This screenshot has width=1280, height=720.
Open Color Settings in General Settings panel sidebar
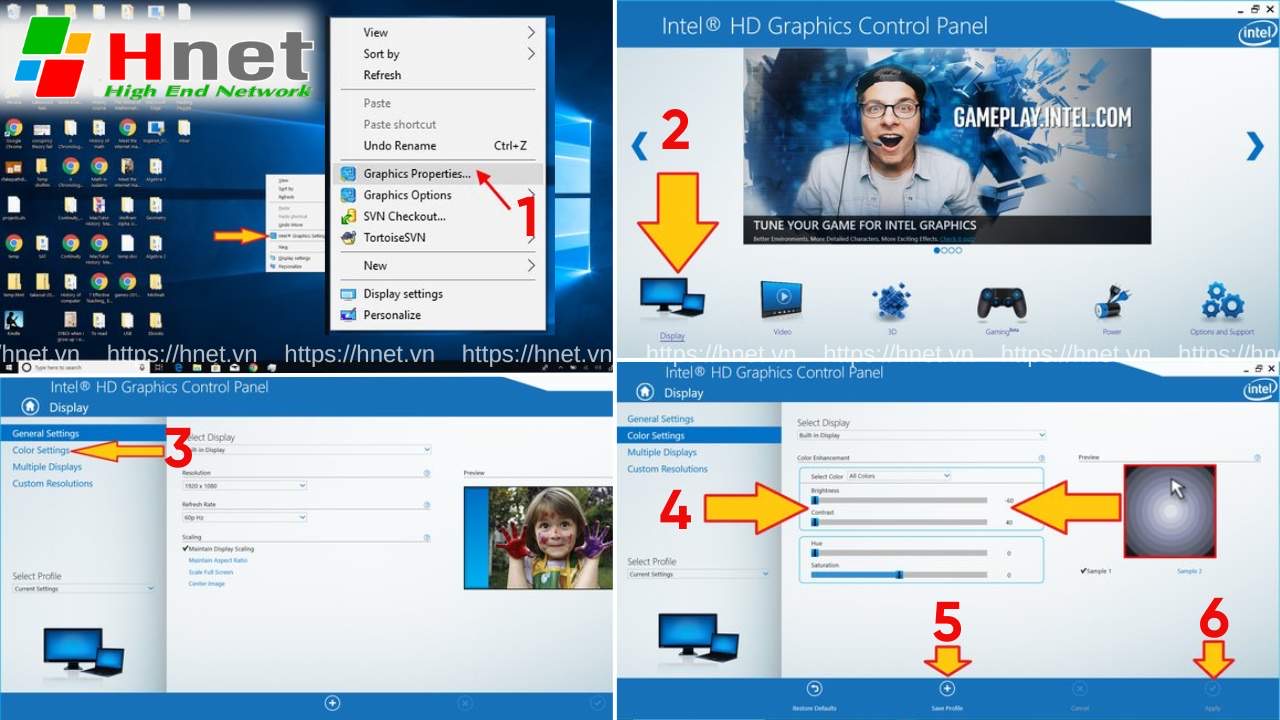[x=41, y=450]
